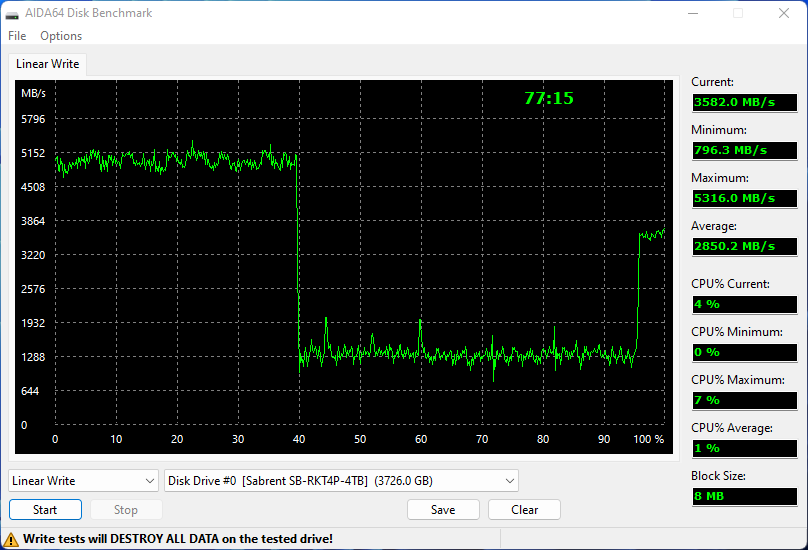
Task: Click the CPU% Current 4 % field
Action: pyautogui.click(x=745, y=304)
